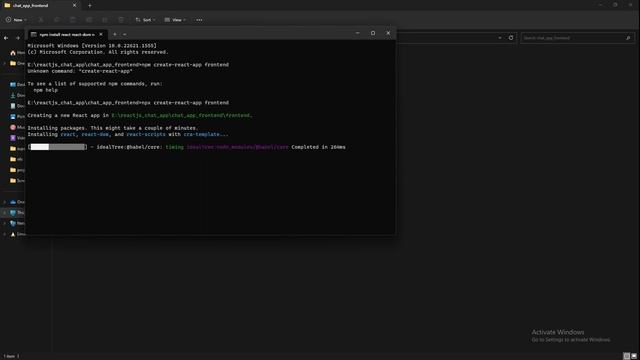Screen dimensions: 640x360
Task: Select the npm install terminal tab
Action: click(x=67, y=35)
